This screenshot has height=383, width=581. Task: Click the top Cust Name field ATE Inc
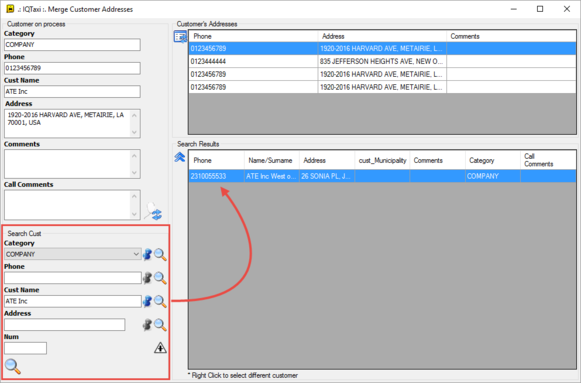72,91
